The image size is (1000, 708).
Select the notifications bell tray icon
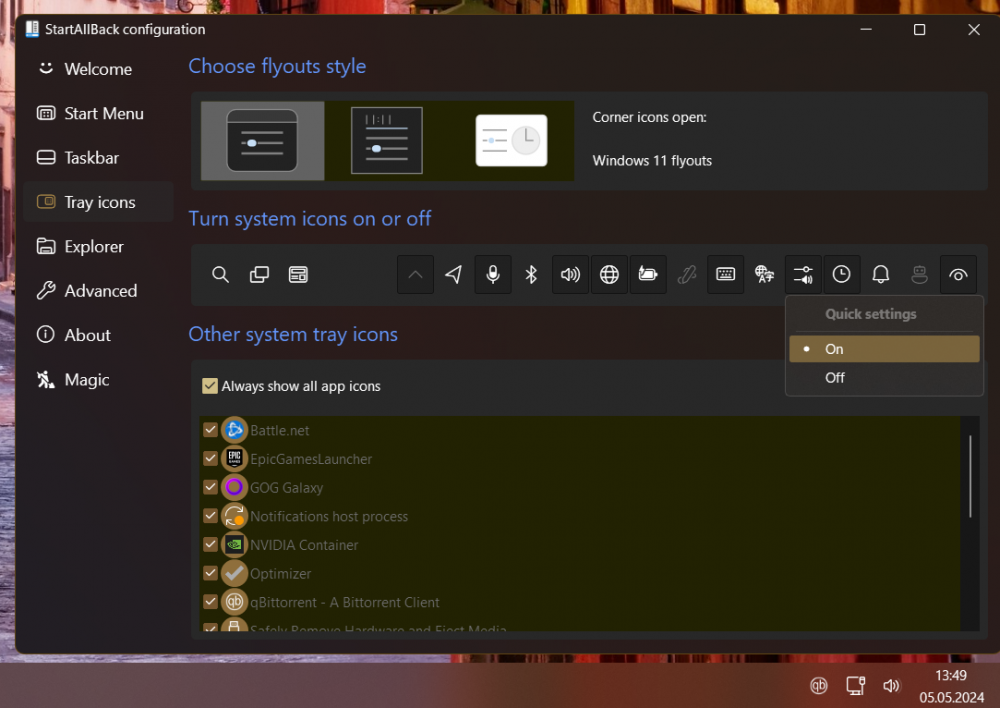point(880,274)
